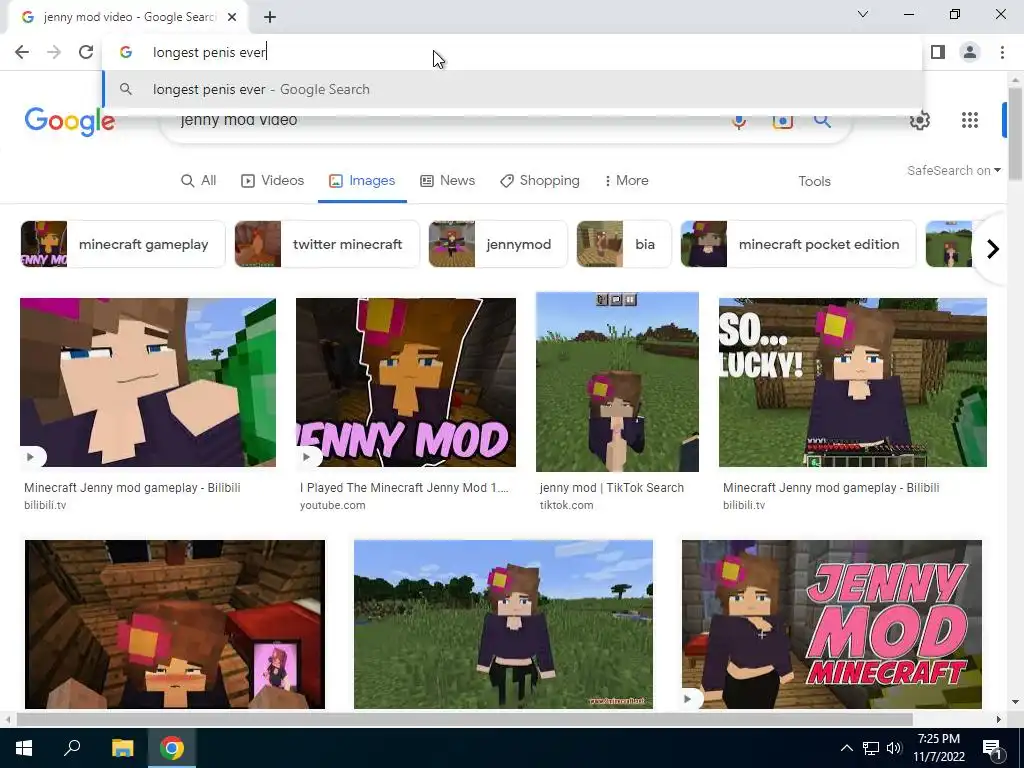Image resolution: width=1024 pixels, height=768 pixels.
Task: Click the blue magnifier search button
Action: 822,121
